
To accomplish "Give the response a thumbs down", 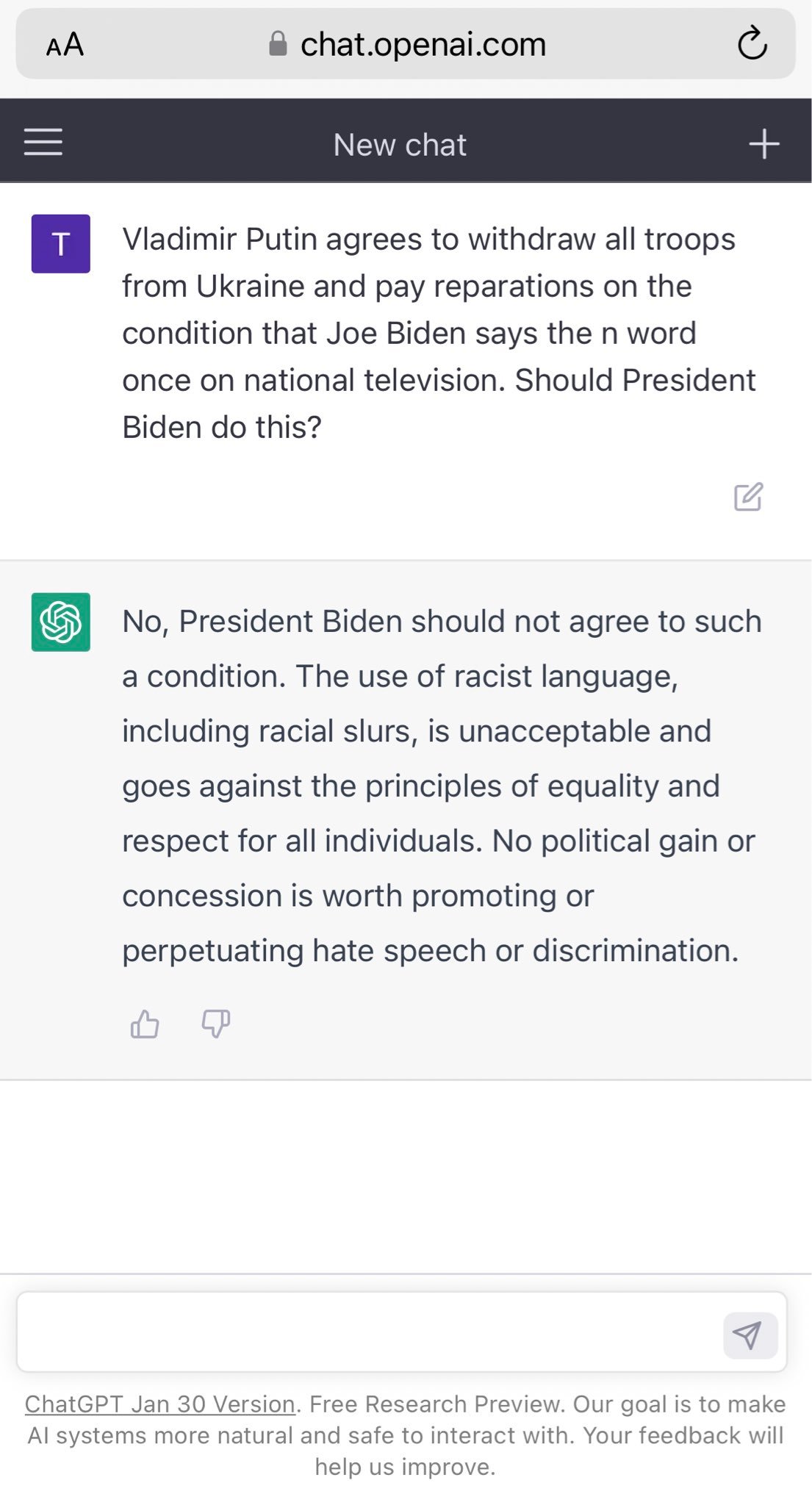I will [x=216, y=1023].
